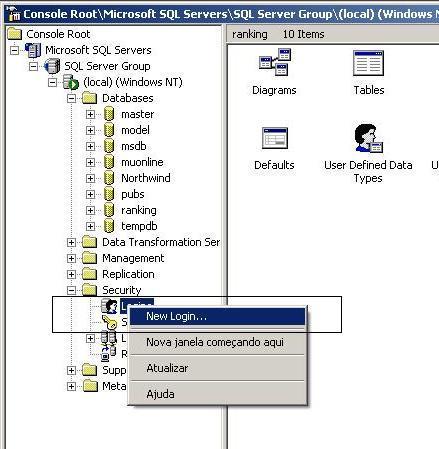This screenshot has height=449, width=439.
Task: Select the model database cylinder icon
Action: point(109,130)
